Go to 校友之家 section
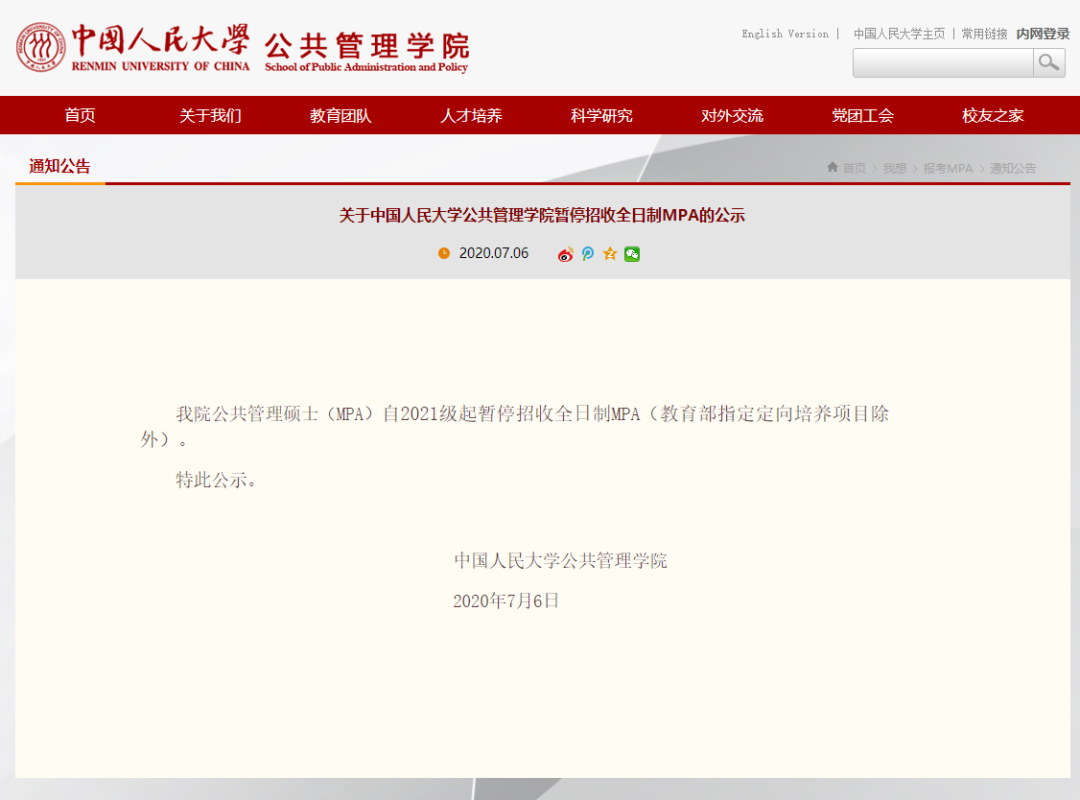The image size is (1080, 800). (x=991, y=115)
